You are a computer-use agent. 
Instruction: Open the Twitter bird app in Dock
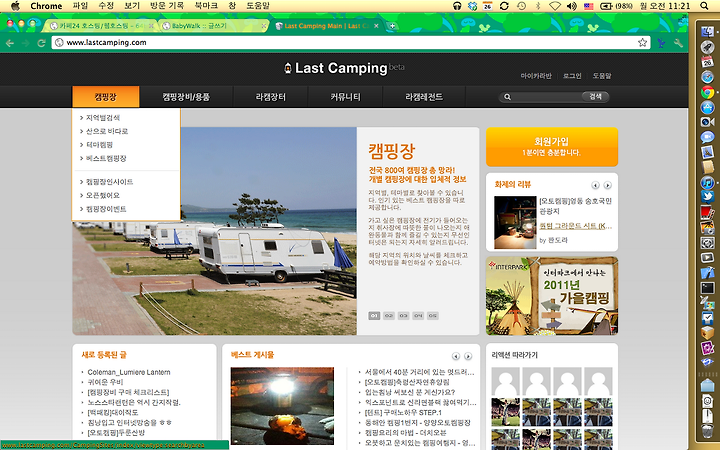708,197
